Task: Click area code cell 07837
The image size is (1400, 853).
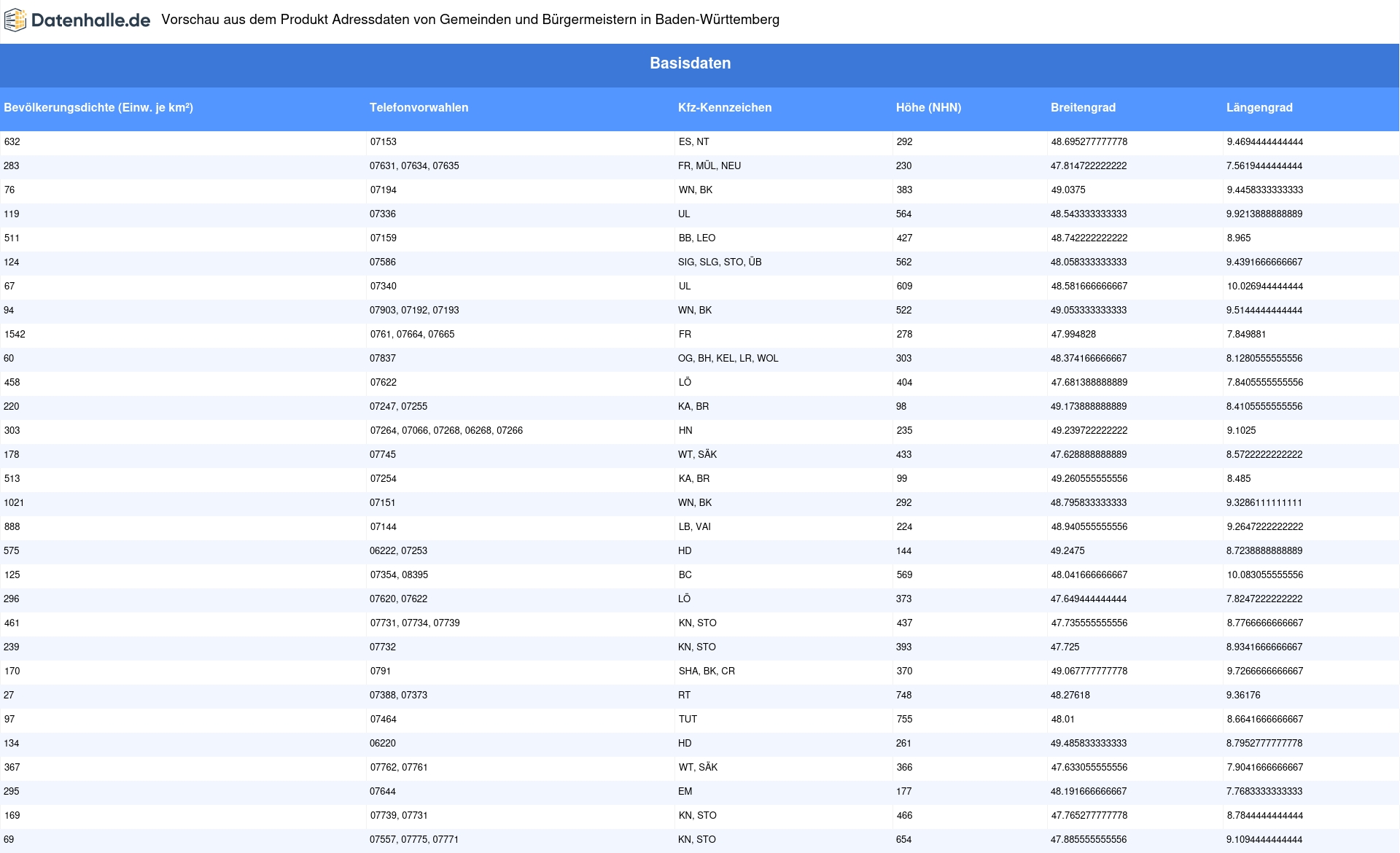Action: (x=383, y=359)
